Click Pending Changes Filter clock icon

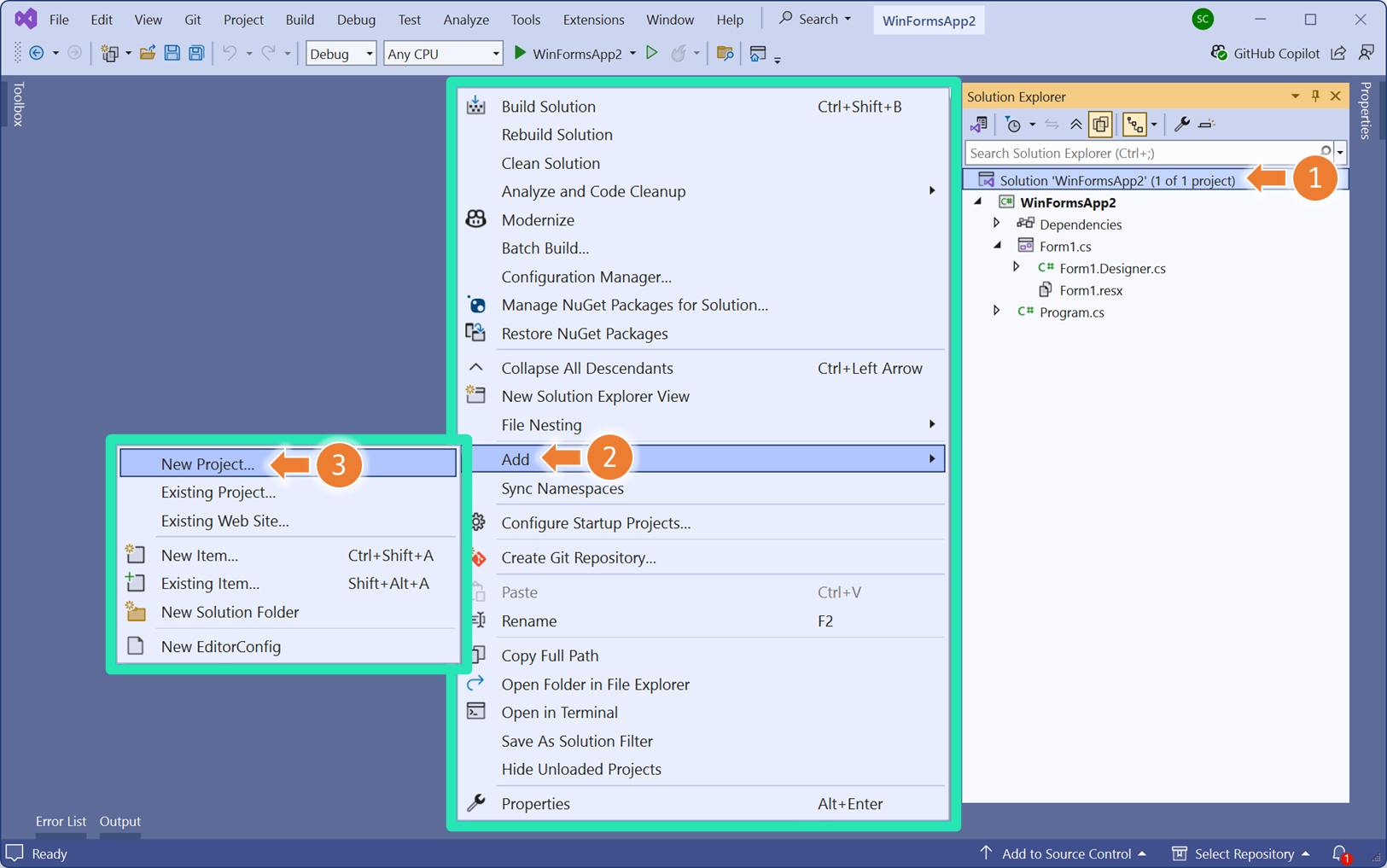click(1013, 125)
